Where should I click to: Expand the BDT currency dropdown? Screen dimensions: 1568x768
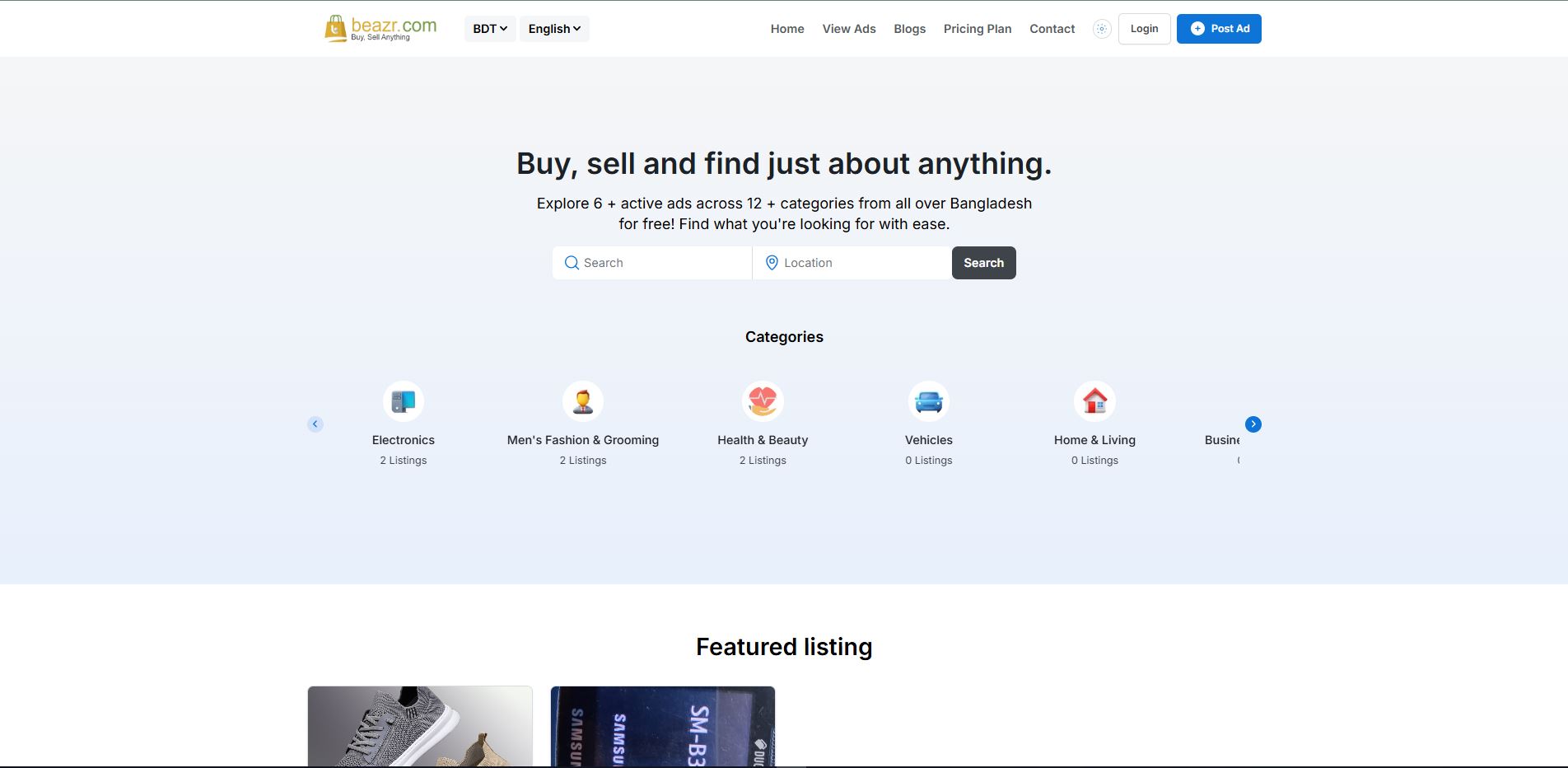490,29
